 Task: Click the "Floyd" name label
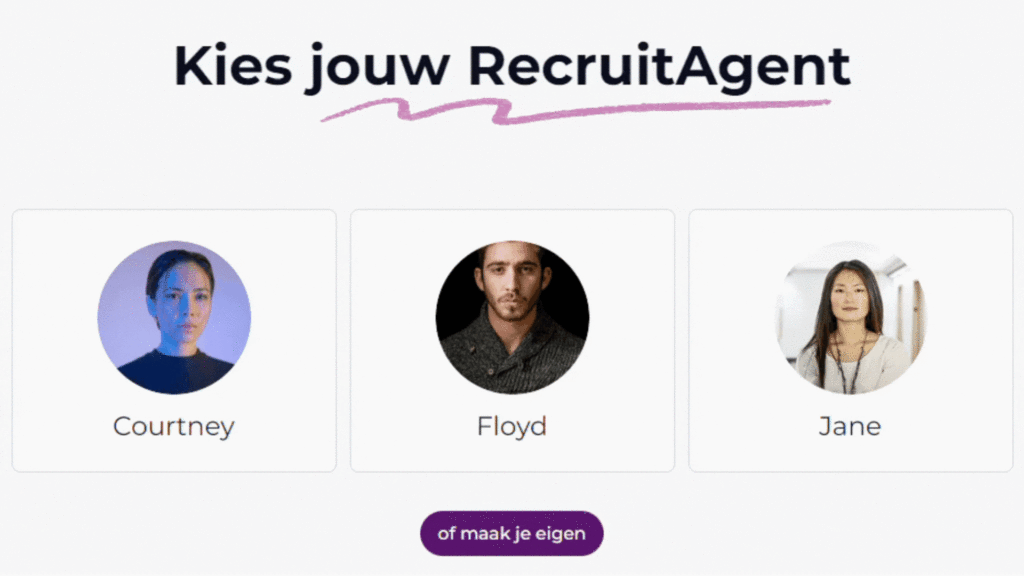(x=512, y=426)
